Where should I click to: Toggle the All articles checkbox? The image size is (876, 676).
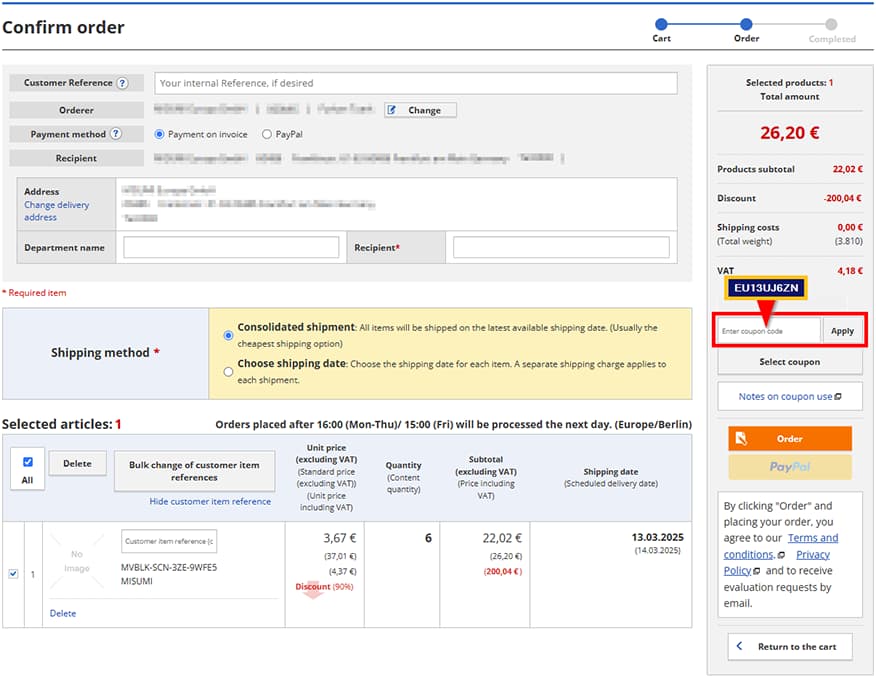pyautogui.click(x=27, y=461)
